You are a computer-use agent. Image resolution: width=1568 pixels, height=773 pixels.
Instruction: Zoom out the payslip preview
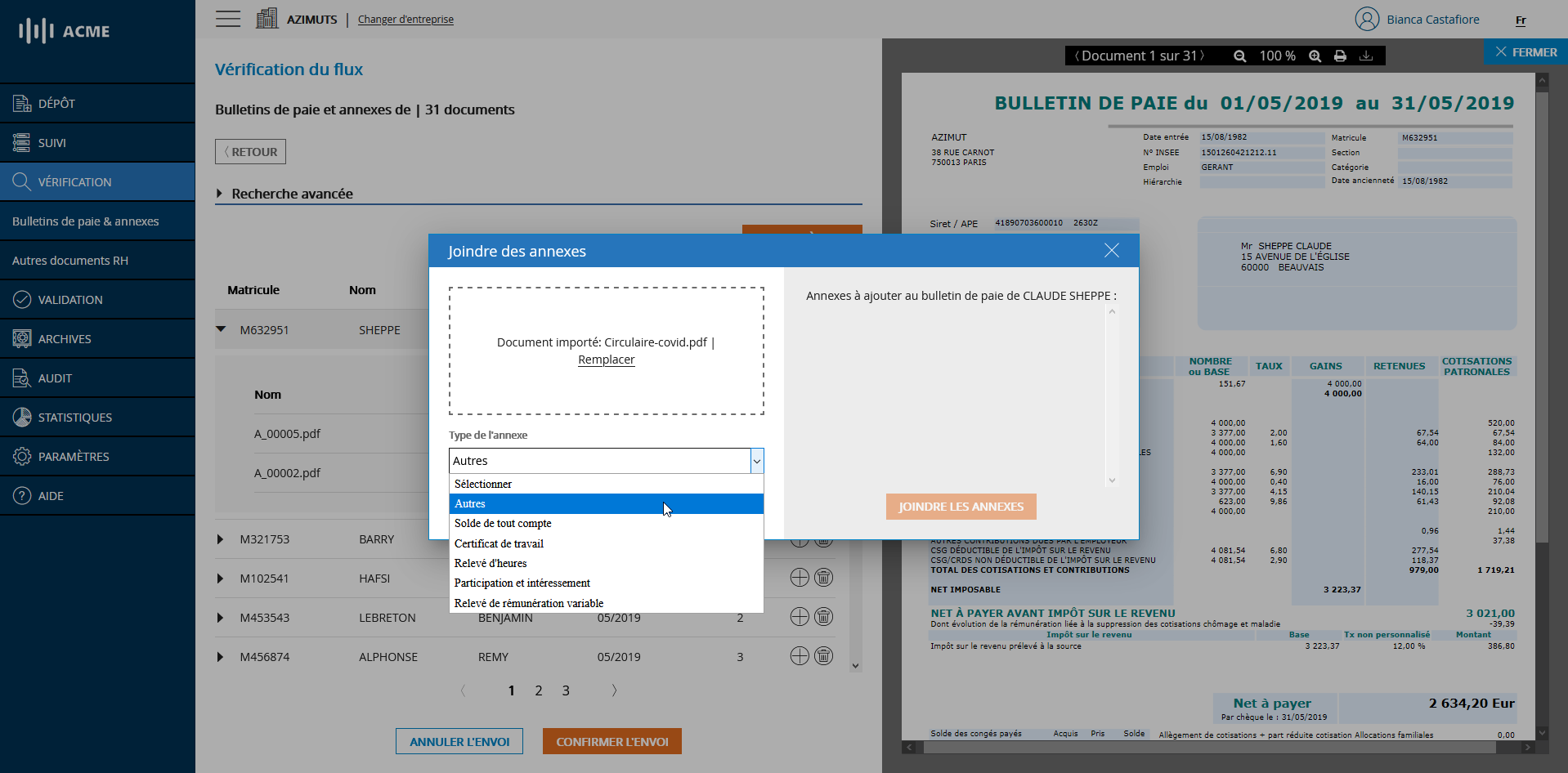point(1239,56)
